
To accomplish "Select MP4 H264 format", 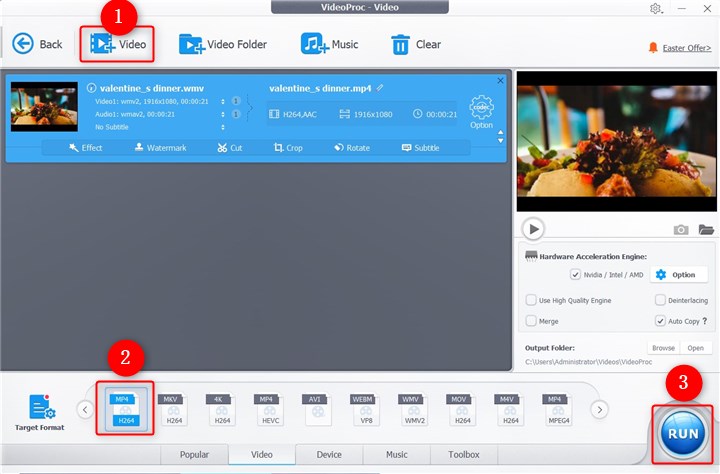I will pyautogui.click(x=126, y=409).
